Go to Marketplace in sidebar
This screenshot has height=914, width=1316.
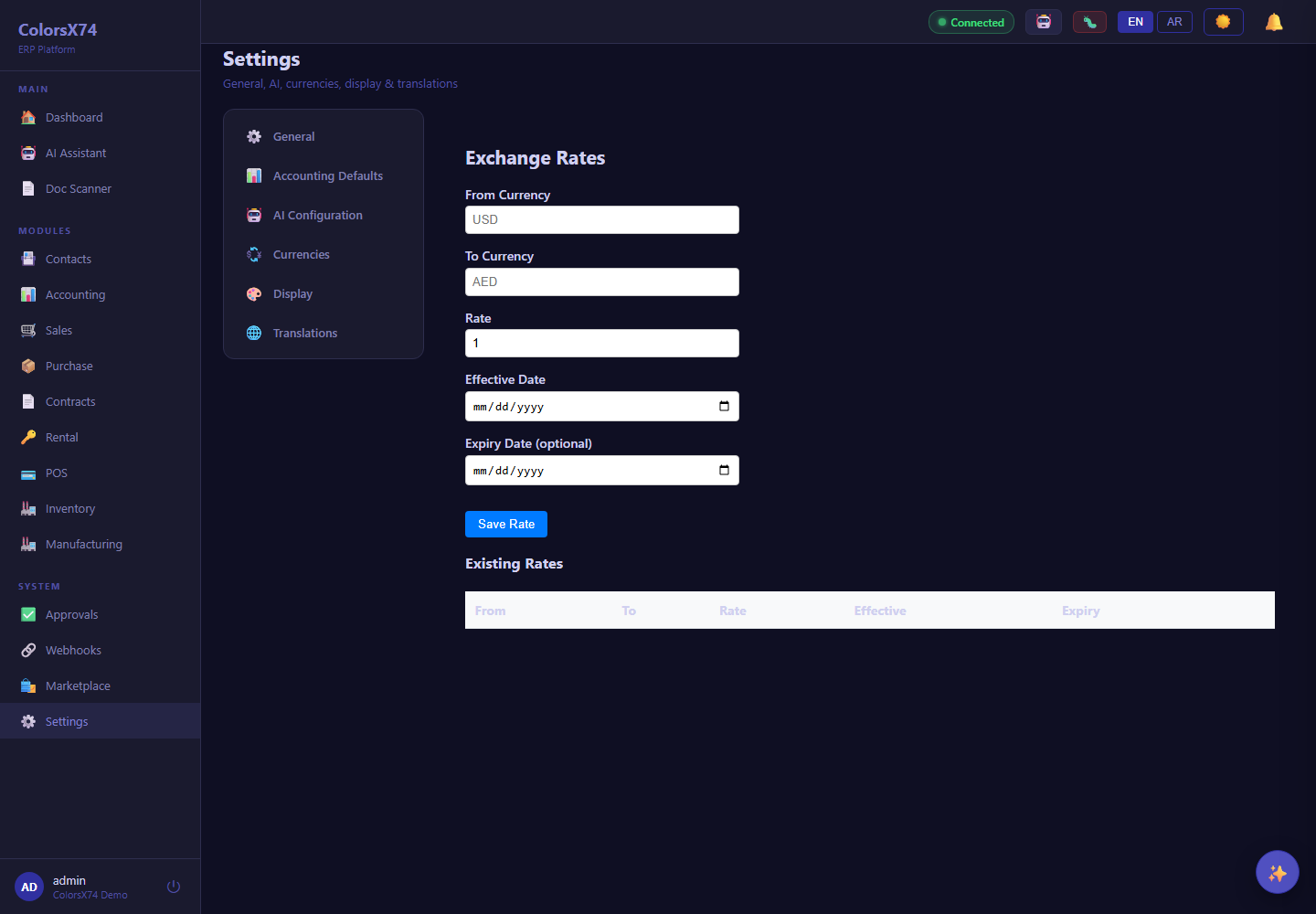(100, 686)
